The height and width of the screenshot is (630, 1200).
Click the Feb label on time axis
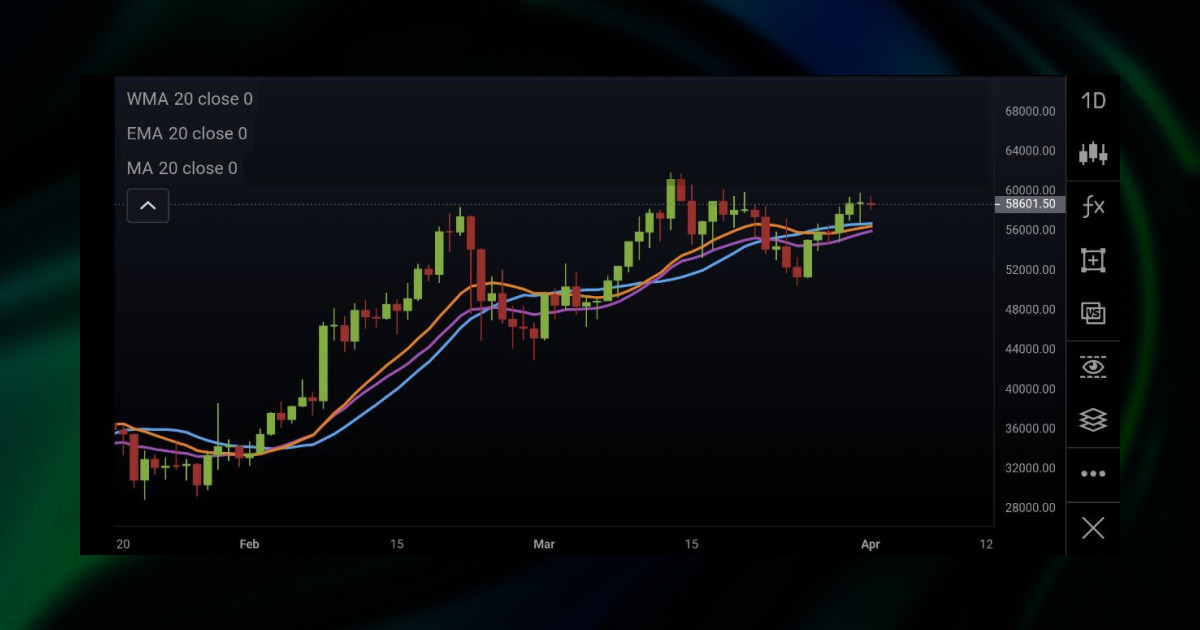(249, 544)
